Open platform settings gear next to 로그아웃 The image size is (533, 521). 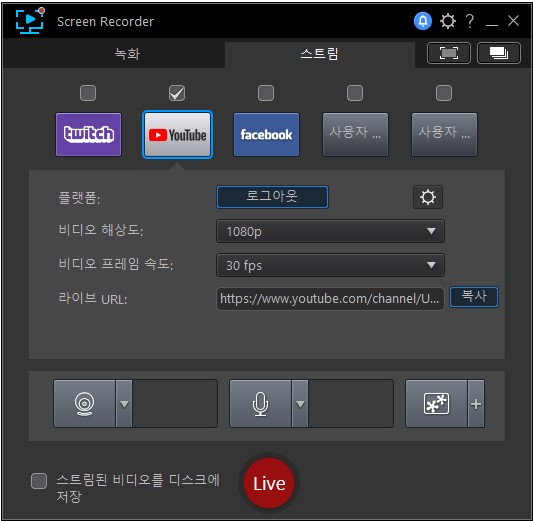[x=428, y=197]
